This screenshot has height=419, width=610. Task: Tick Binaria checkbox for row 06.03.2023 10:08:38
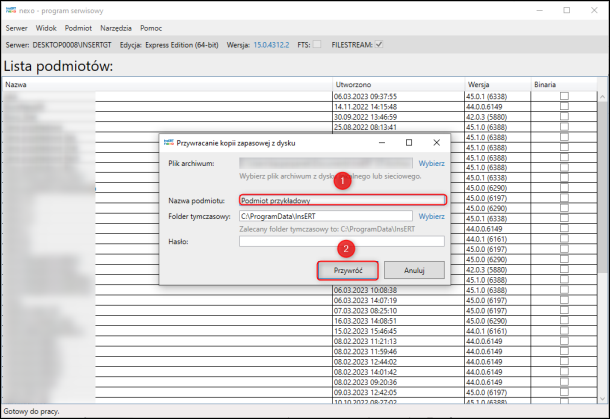[x=564, y=289]
